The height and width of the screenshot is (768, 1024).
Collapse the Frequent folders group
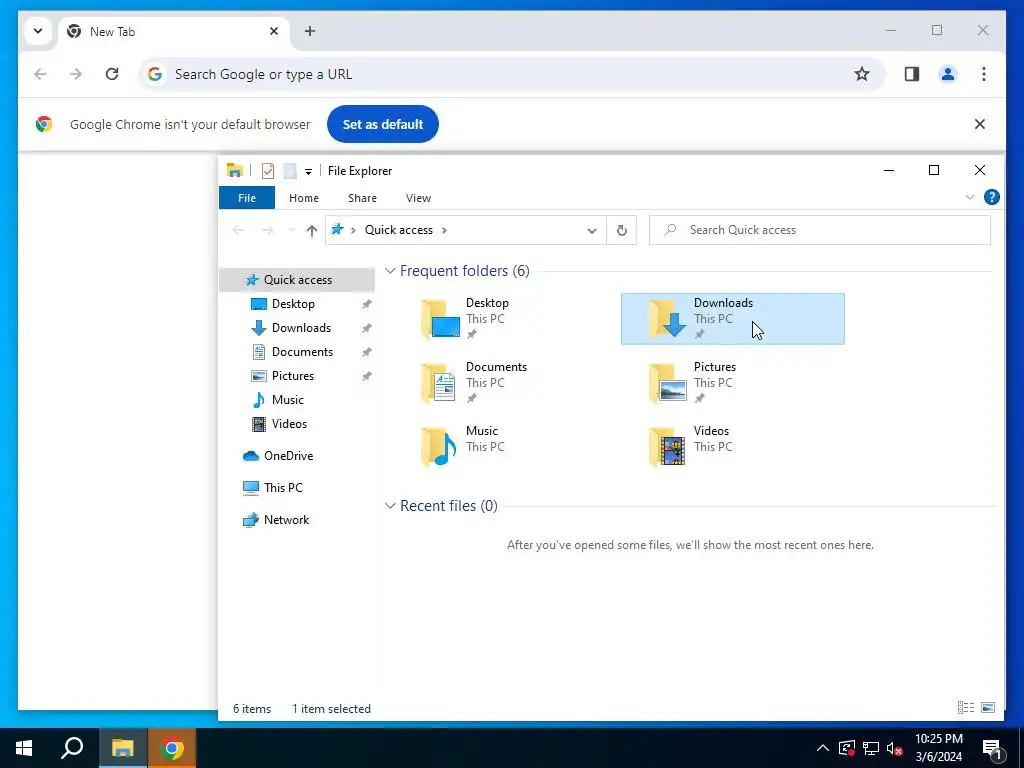[x=390, y=270]
